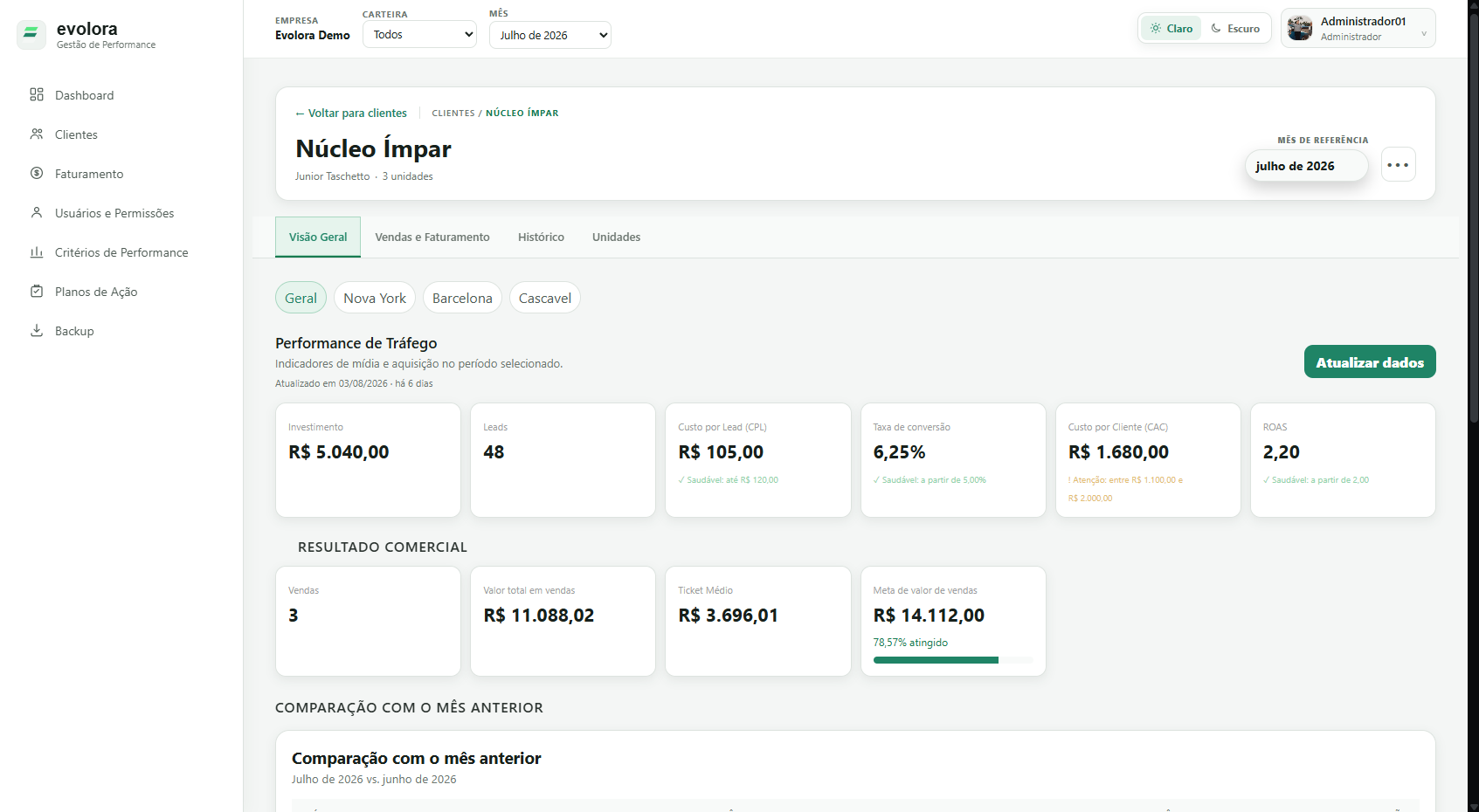The image size is (1479, 812).
Task: Click the Evolora Demo company name
Action: pos(313,36)
